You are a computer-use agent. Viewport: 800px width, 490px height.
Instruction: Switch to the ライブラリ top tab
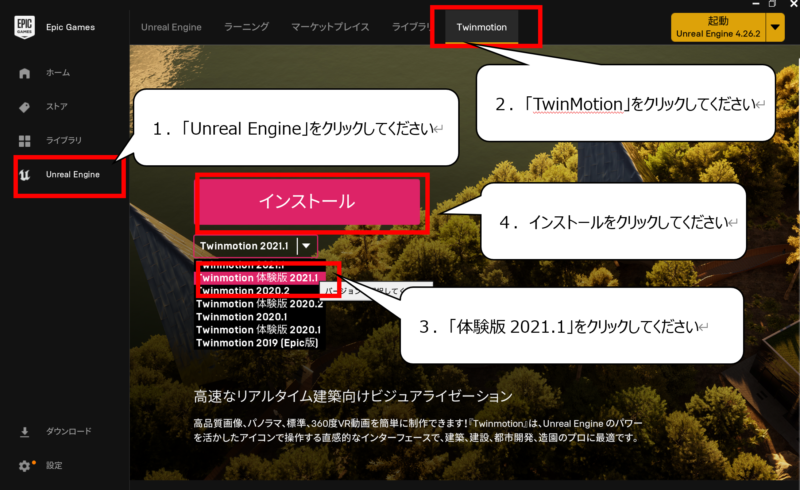tap(411, 27)
